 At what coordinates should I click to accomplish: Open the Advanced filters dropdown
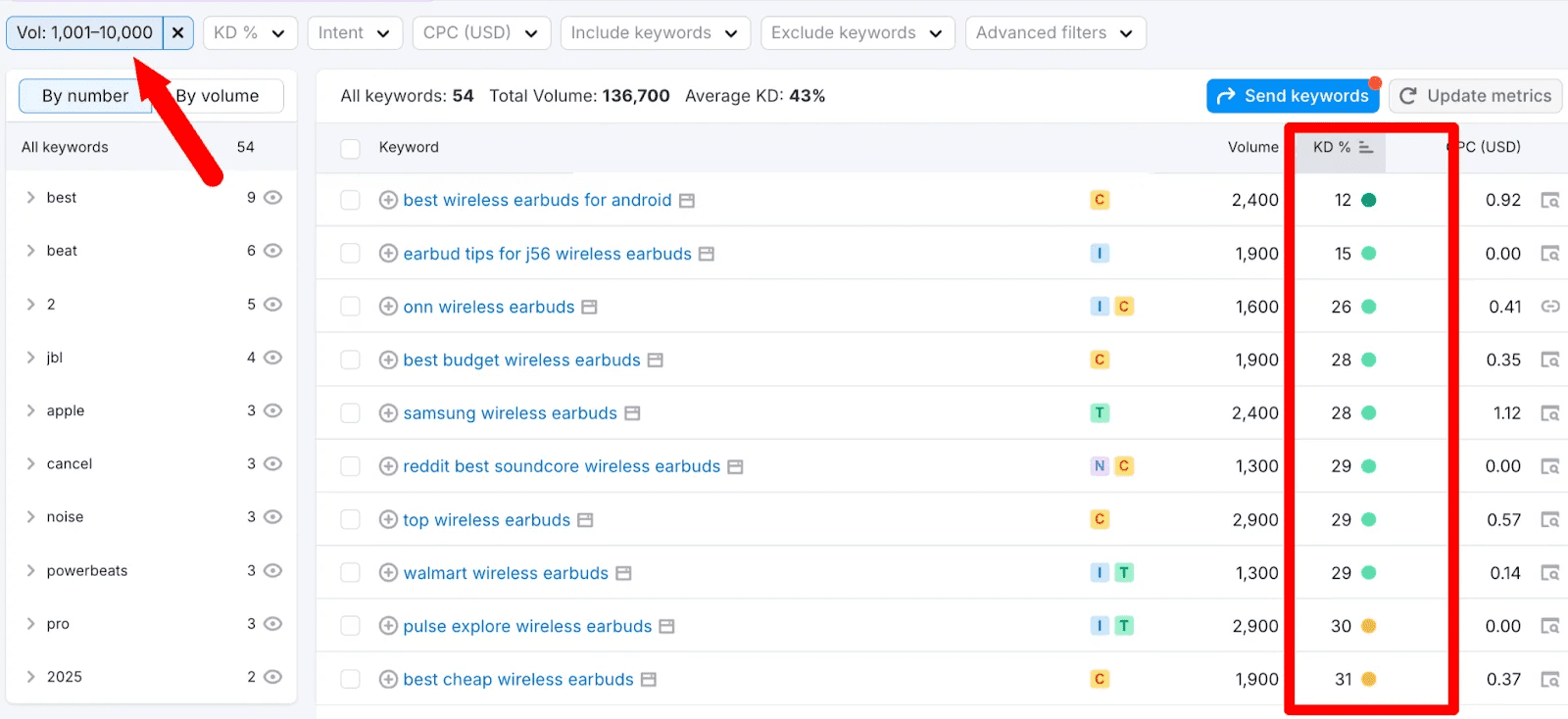point(1054,32)
